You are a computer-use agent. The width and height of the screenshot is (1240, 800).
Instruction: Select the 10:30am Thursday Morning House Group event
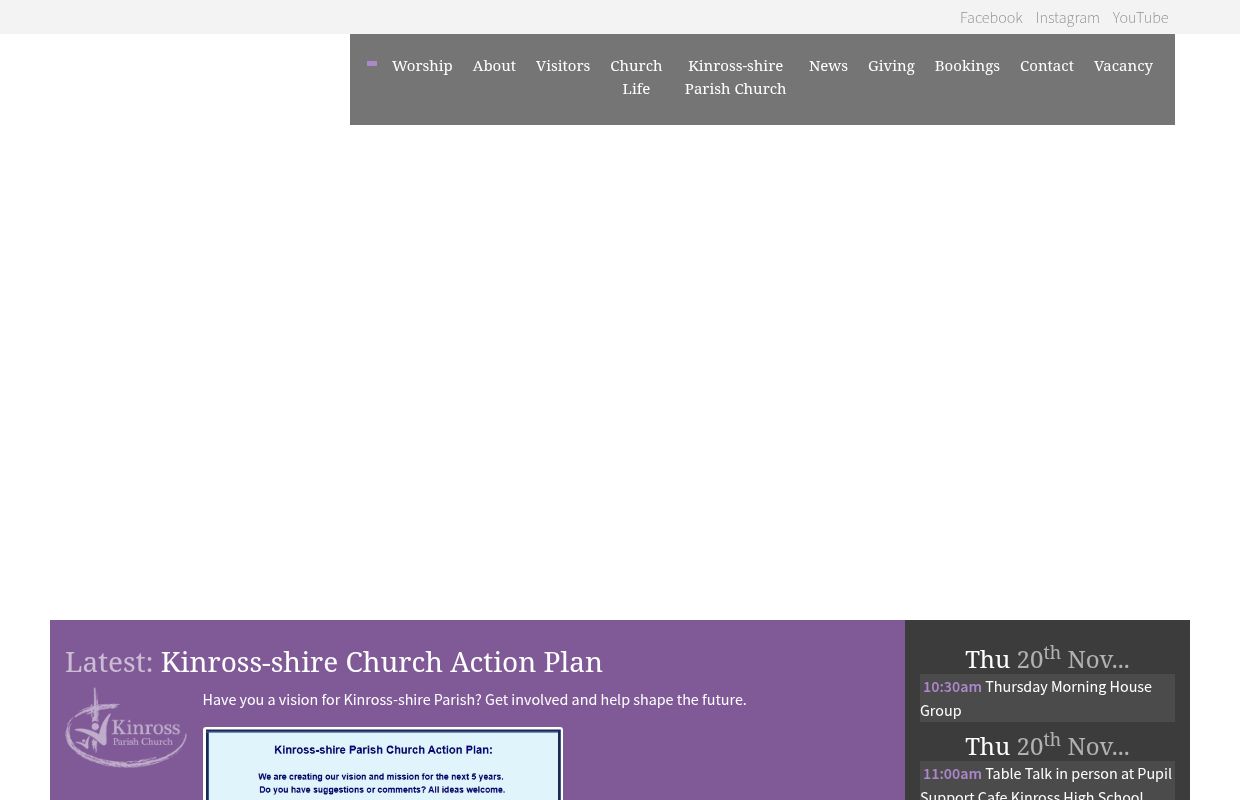click(x=1036, y=698)
